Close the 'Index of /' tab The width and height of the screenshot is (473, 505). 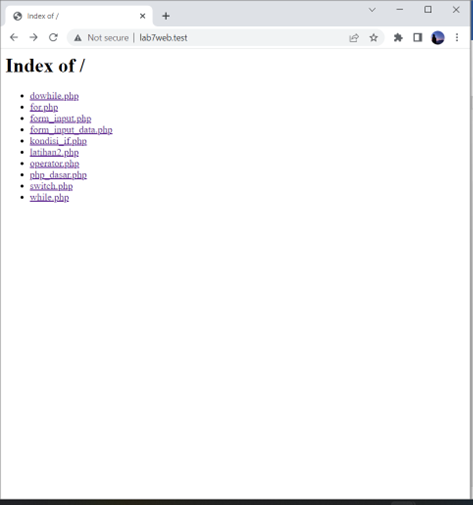tap(143, 16)
